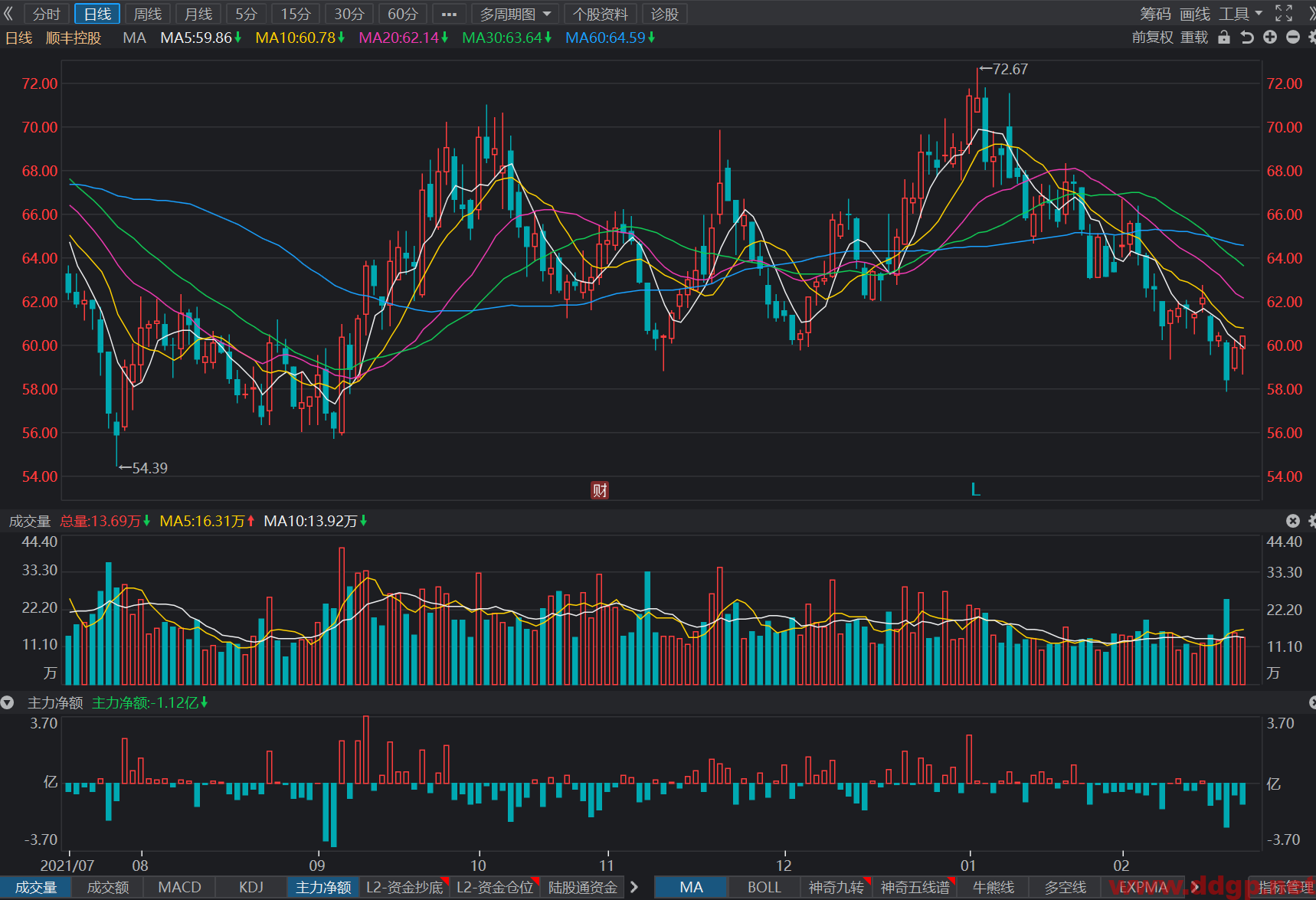Screen dimensions: 1316x900
Task: Click the MA60 blue legend label
Action: coord(609,38)
